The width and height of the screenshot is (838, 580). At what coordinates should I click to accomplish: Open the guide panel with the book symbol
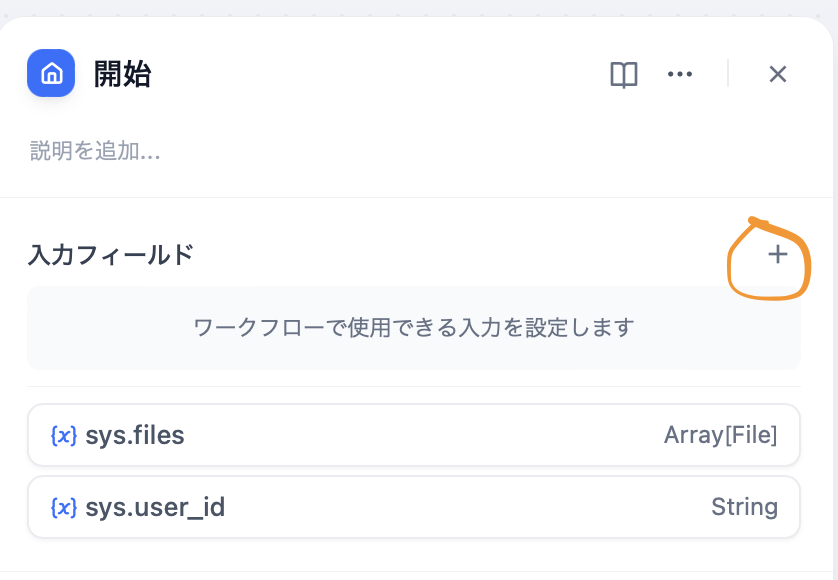pos(624,73)
